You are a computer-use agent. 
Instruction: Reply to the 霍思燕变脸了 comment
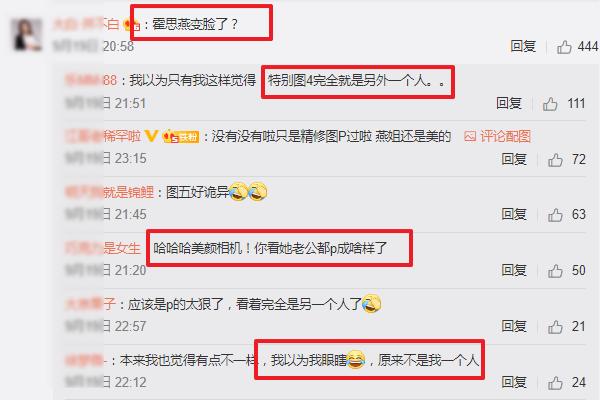(523, 46)
